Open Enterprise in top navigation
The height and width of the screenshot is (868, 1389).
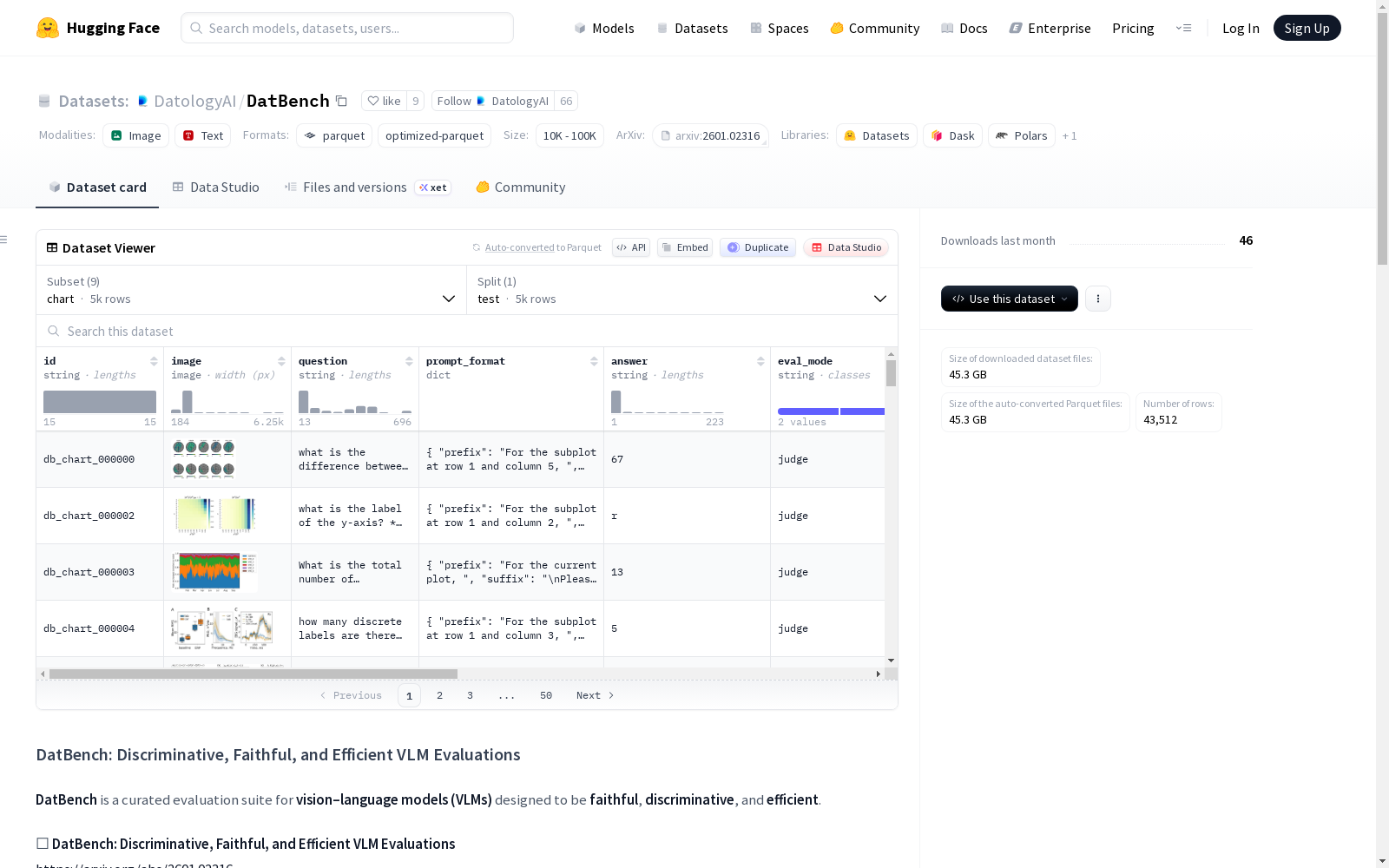pyautogui.click(x=1050, y=28)
